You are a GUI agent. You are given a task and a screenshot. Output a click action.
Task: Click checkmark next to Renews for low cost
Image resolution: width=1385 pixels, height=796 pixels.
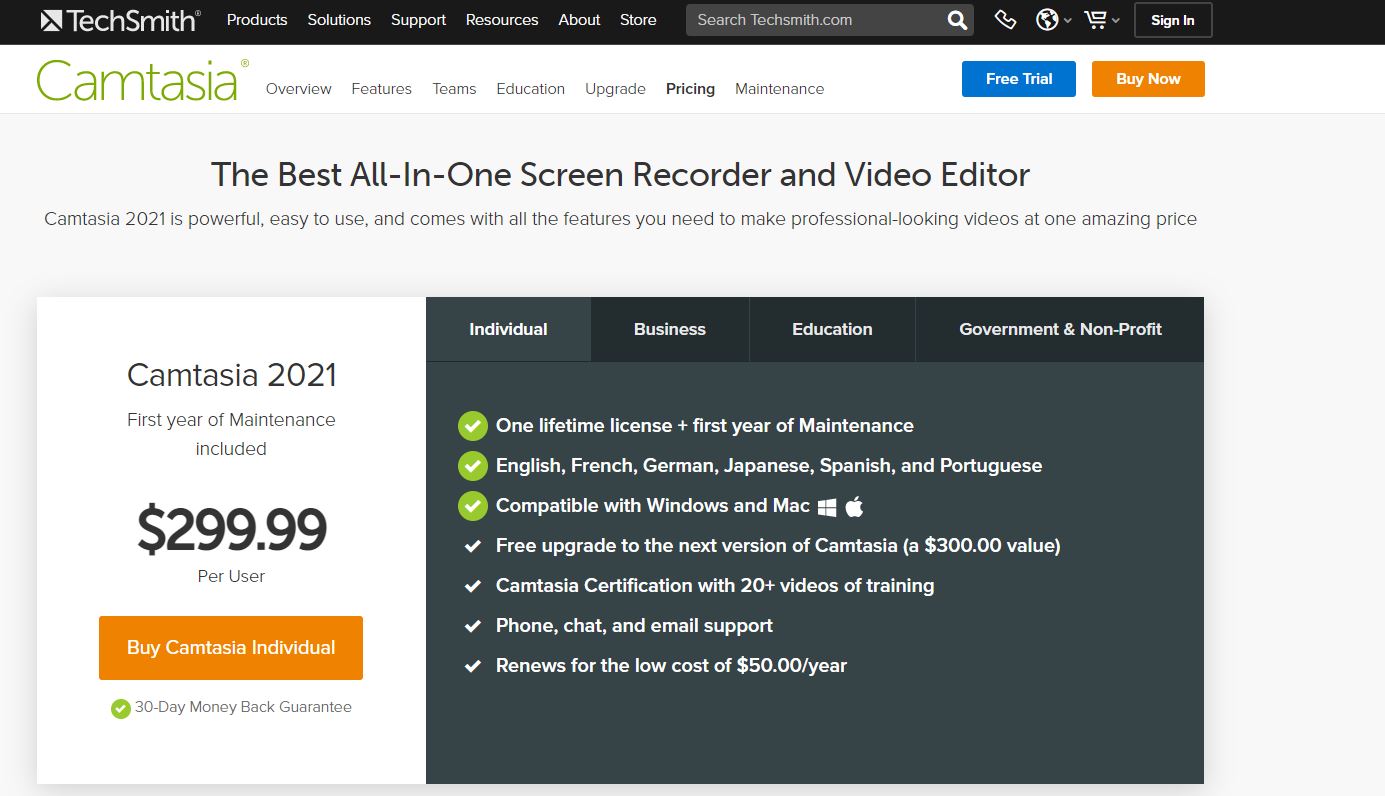[x=473, y=666]
